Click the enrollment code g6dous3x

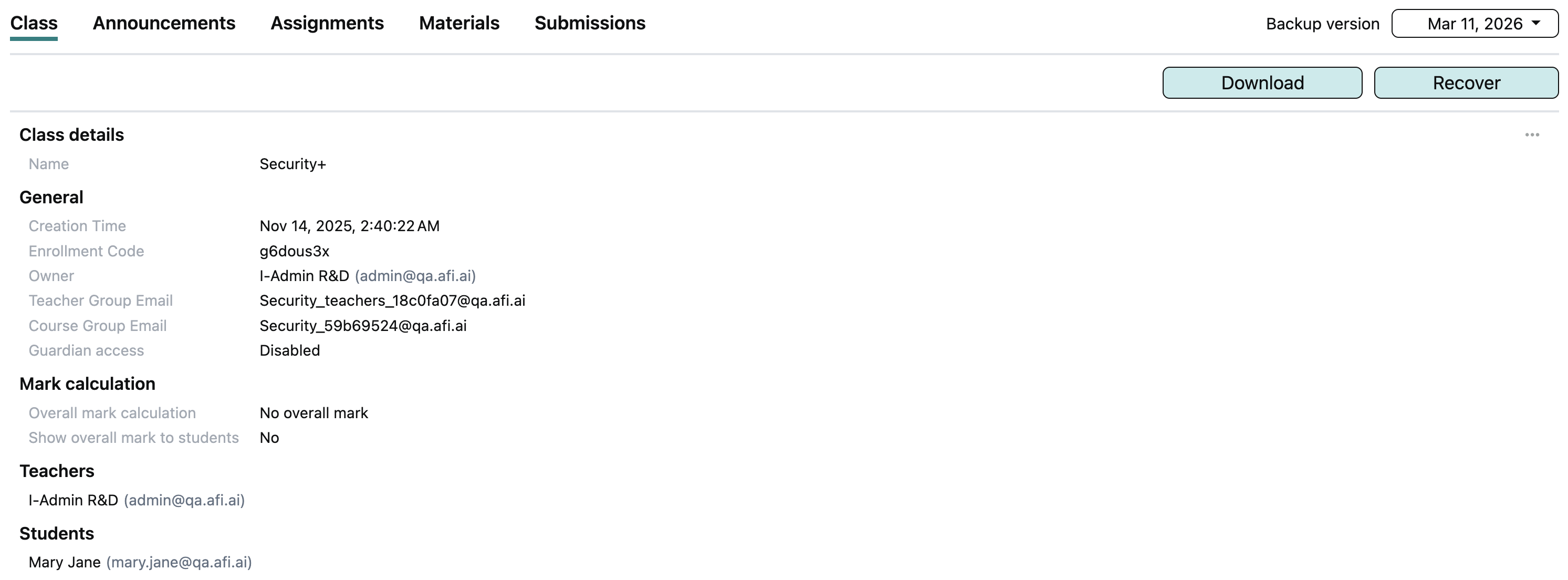[294, 251]
